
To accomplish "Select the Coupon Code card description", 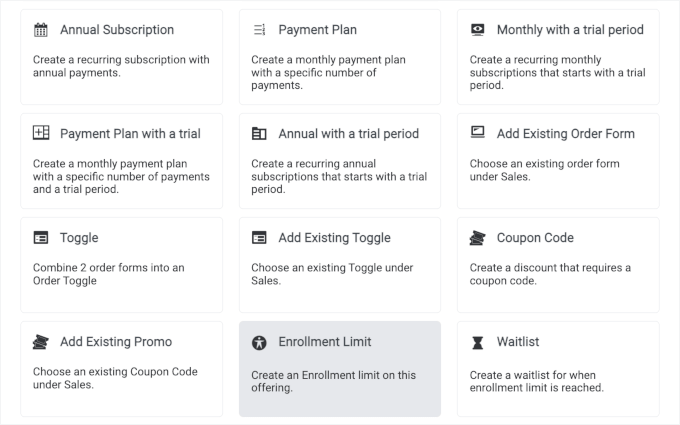I will [x=550, y=274].
